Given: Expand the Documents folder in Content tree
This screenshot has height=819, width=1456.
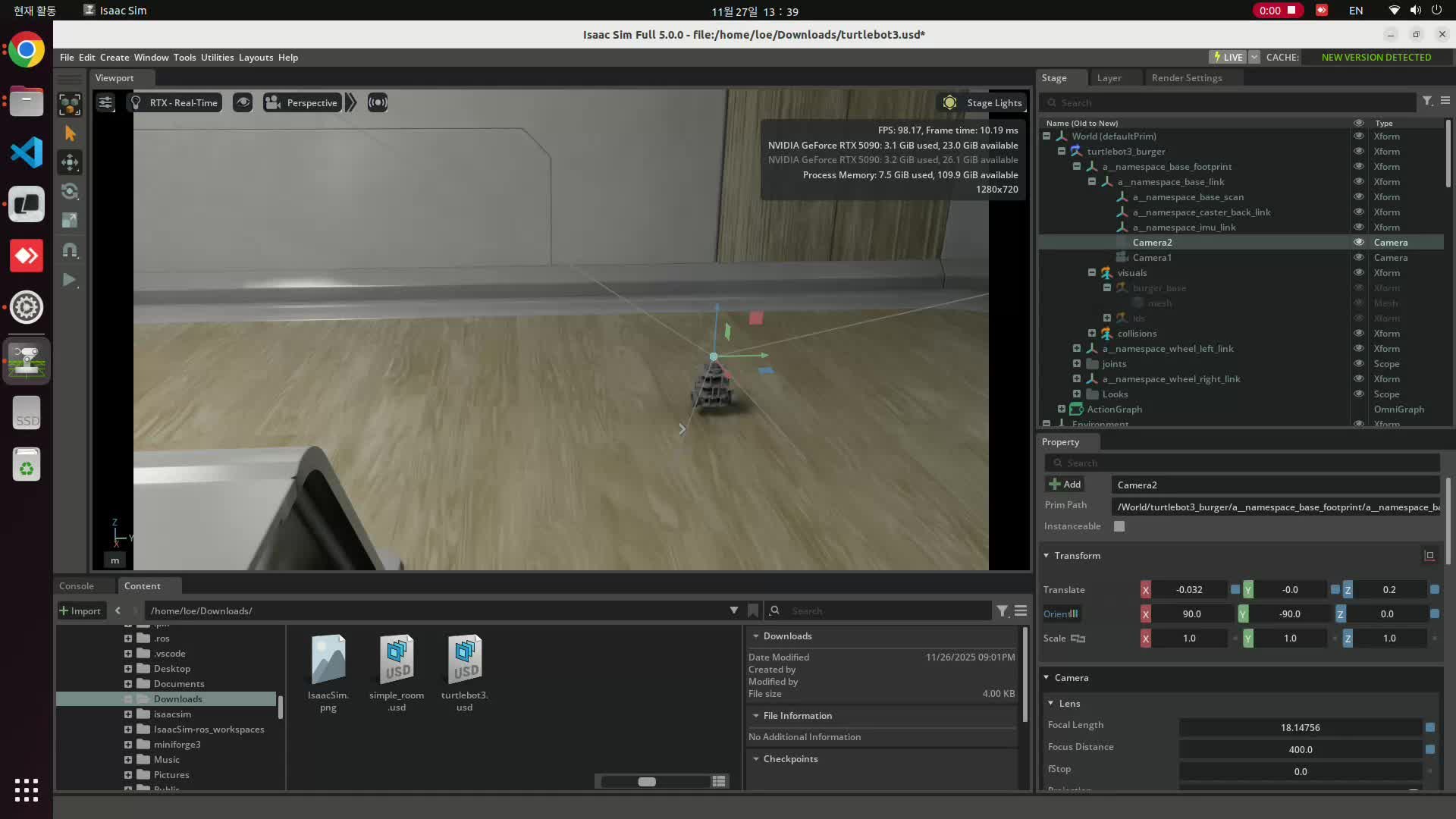Looking at the screenshot, I should (x=128, y=684).
